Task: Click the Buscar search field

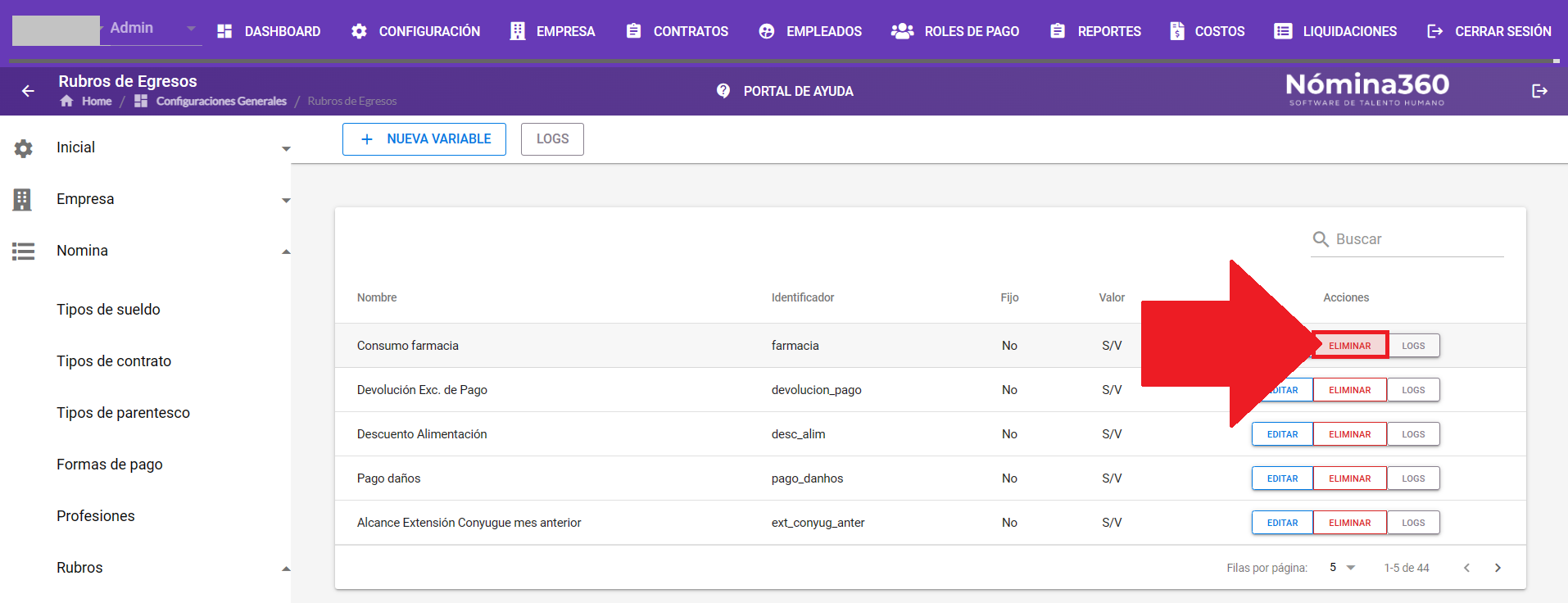Action: pos(1407,239)
